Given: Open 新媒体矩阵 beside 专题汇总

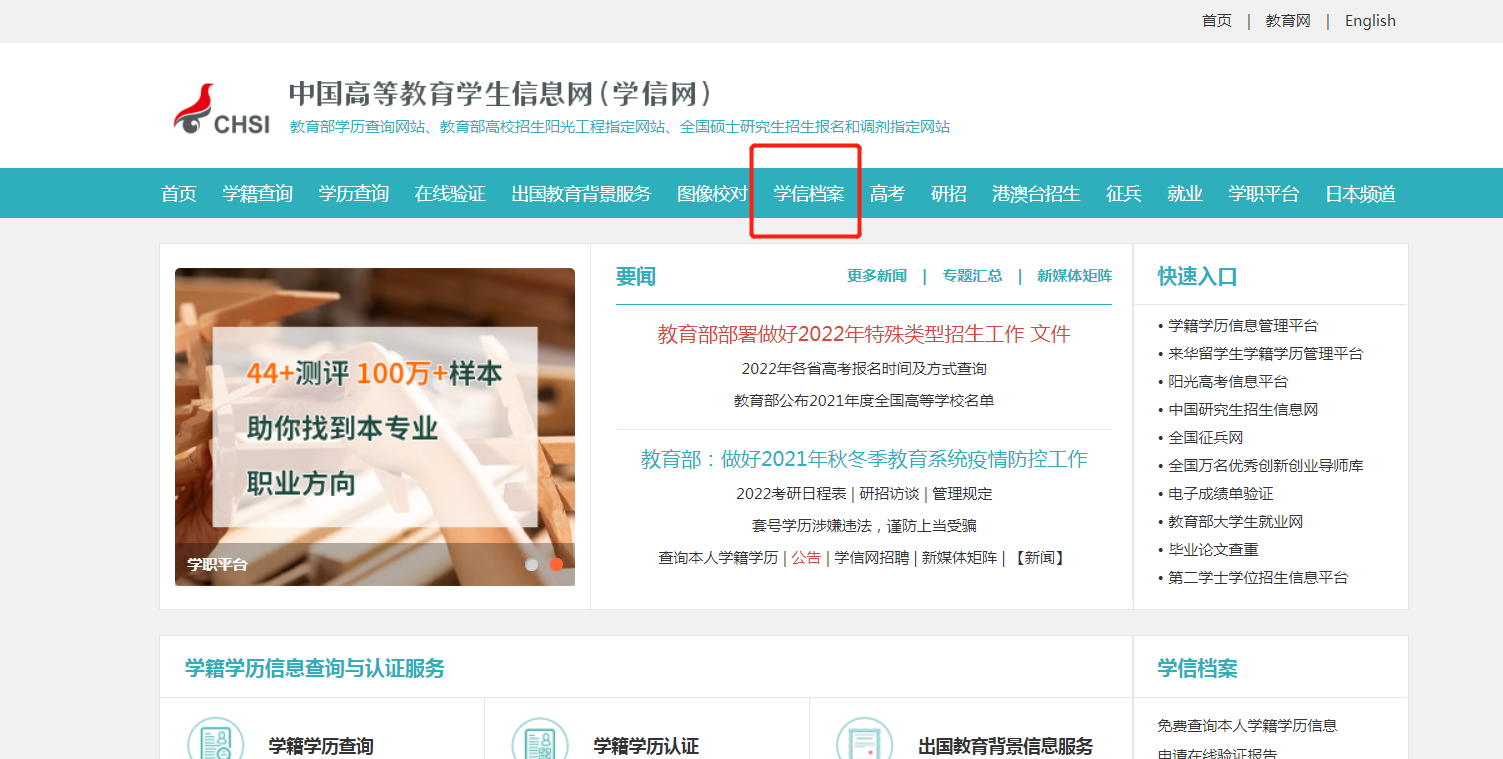Looking at the screenshot, I should pos(1074,276).
